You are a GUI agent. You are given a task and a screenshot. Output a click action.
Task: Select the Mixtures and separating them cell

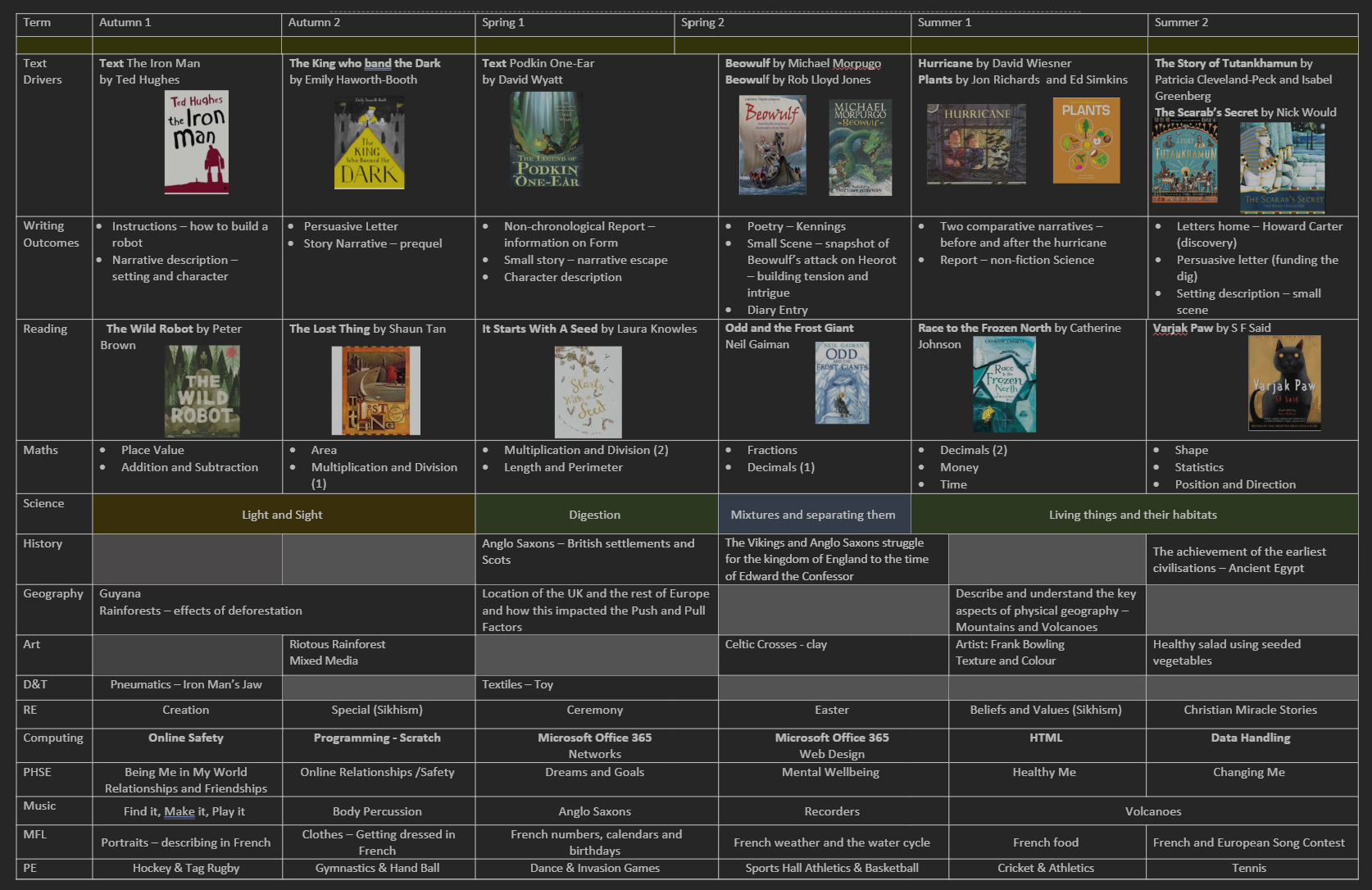pyautogui.click(x=813, y=515)
